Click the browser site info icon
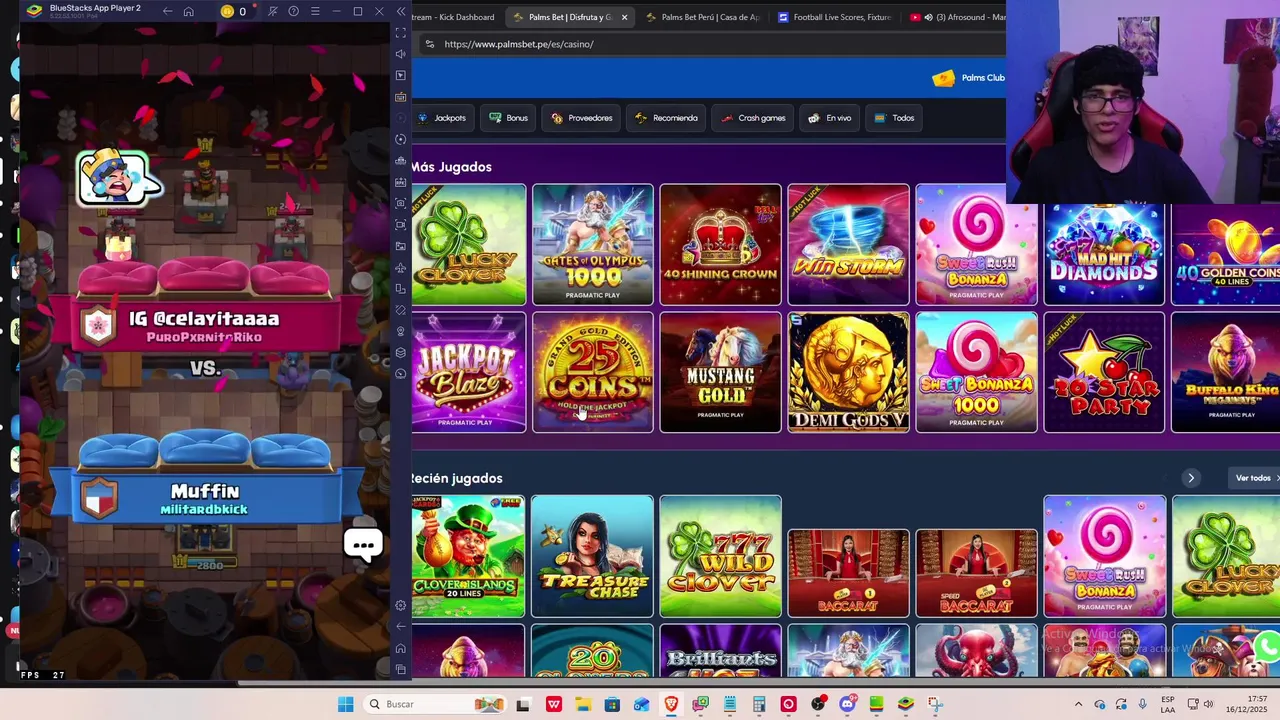Screen dimensions: 1280x720 tap(429, 44)
